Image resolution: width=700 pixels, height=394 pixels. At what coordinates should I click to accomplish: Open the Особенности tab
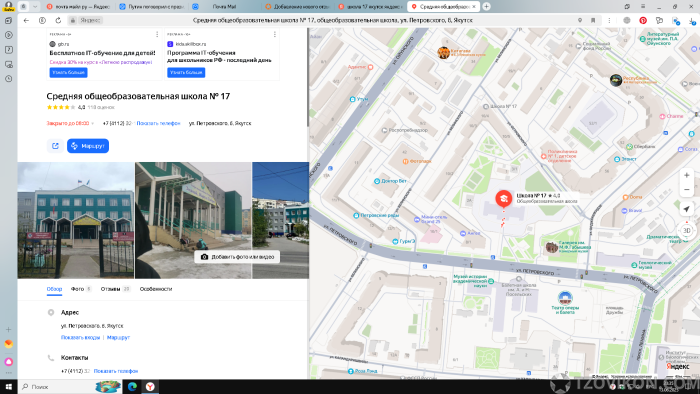[x=156, y=289]
